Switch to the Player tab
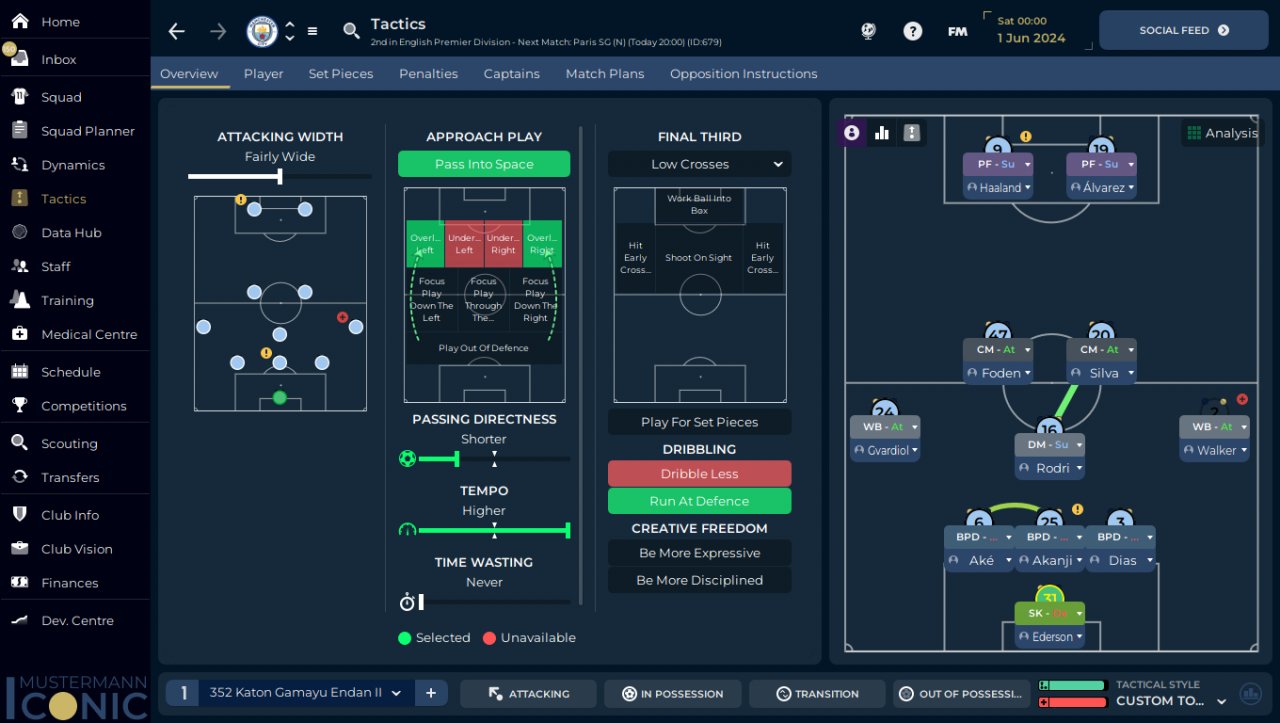 [263, 73]
